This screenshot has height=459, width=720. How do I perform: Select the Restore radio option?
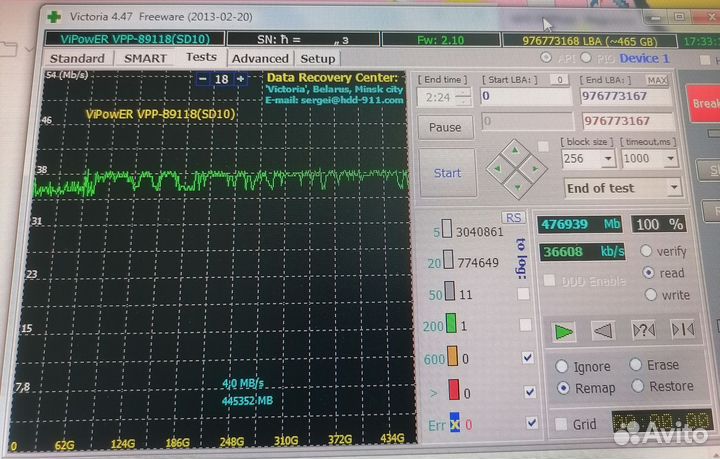point(638,386)
